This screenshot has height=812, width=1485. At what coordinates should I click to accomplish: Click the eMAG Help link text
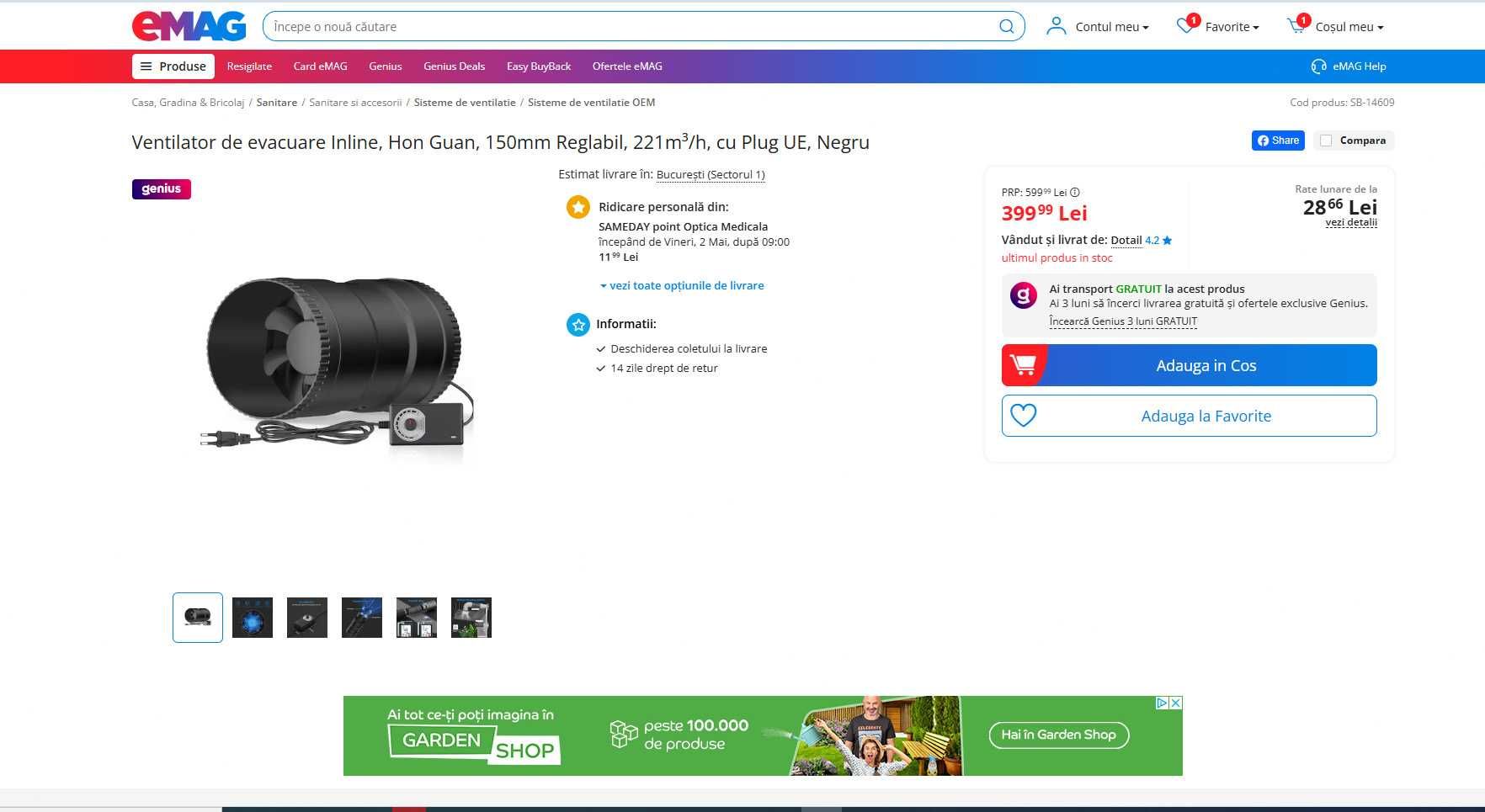tap(1359, 66)
